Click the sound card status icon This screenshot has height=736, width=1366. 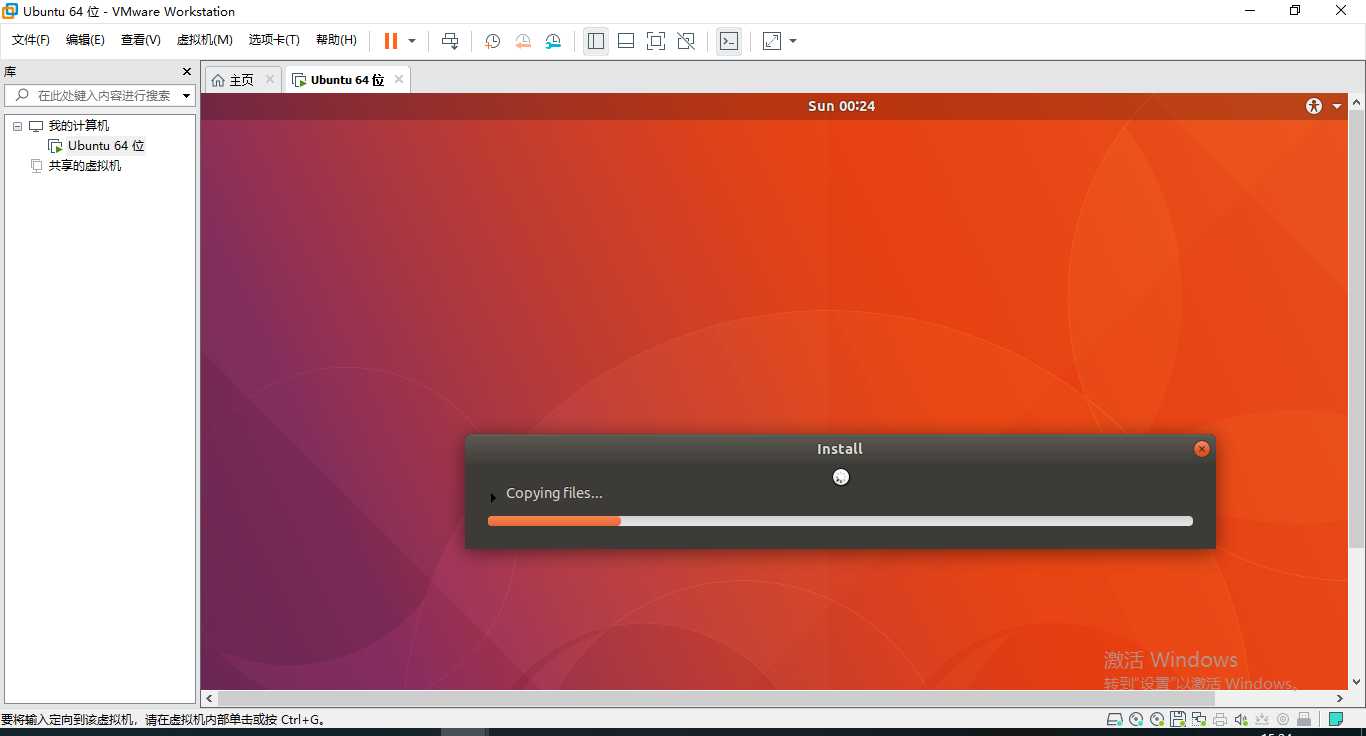1241,719
